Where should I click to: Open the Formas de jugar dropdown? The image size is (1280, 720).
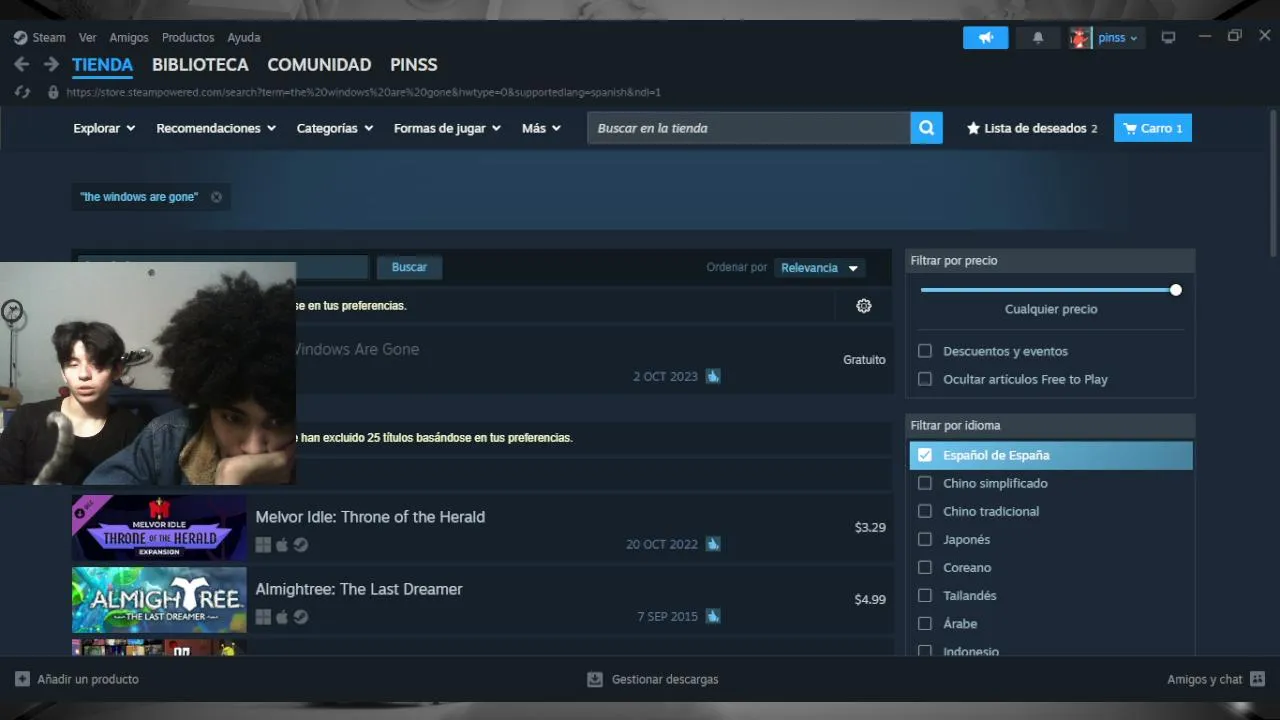[x=448, y=128]
